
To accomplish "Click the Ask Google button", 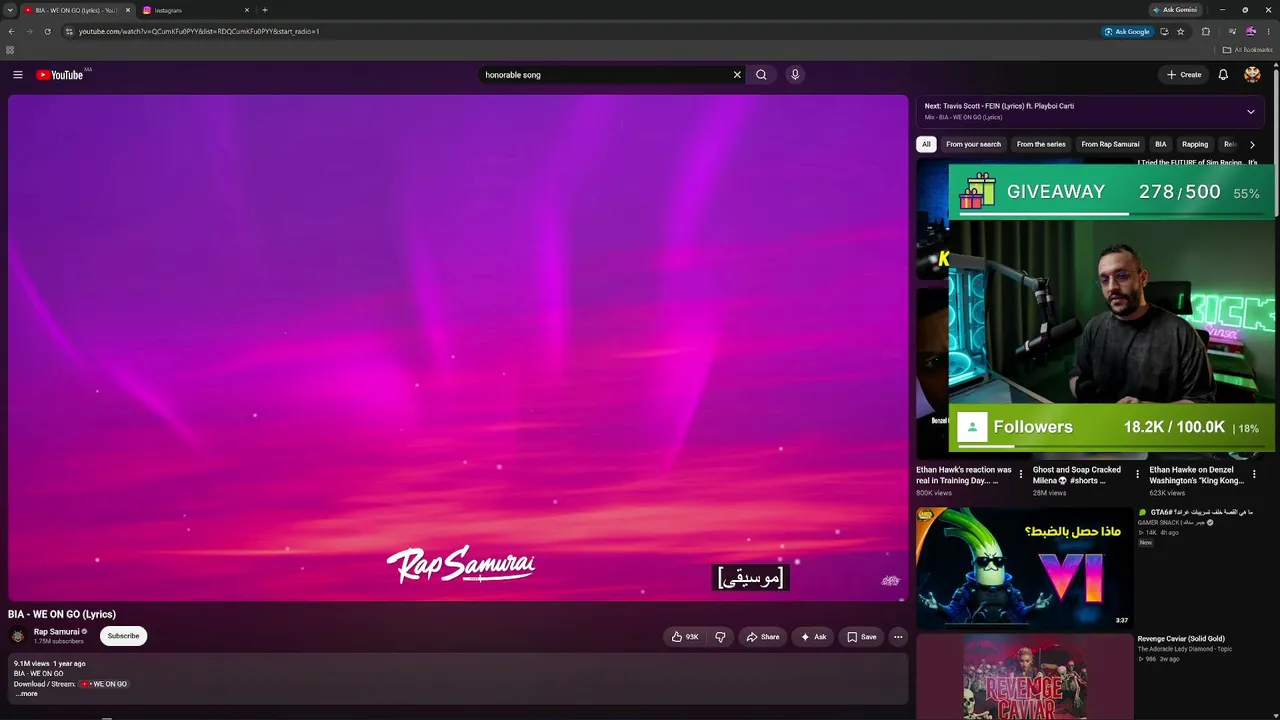I will [1127, 31].
